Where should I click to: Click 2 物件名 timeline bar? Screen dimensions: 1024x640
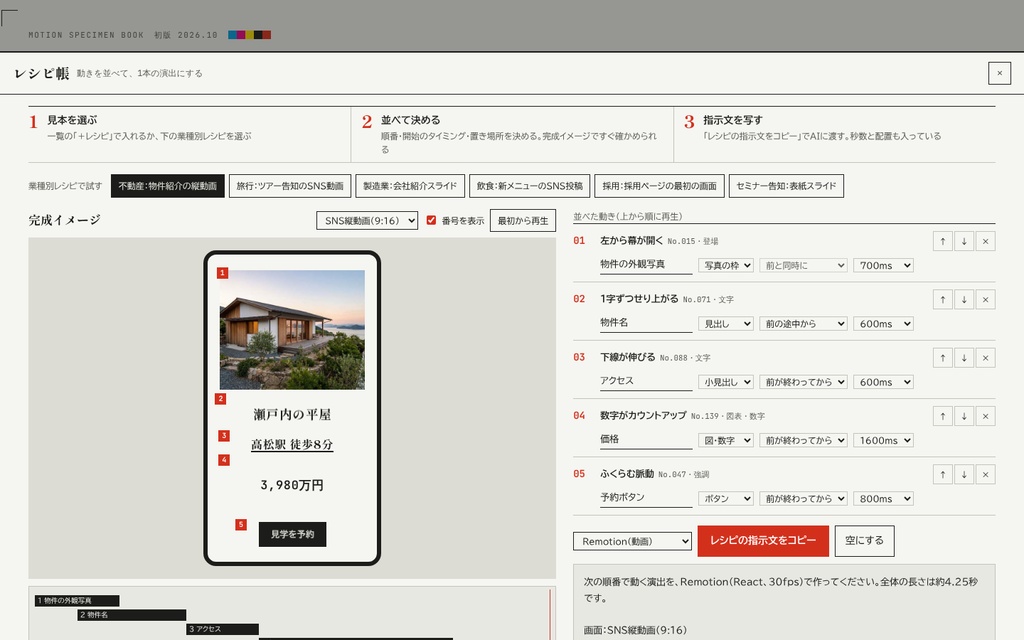131,615
